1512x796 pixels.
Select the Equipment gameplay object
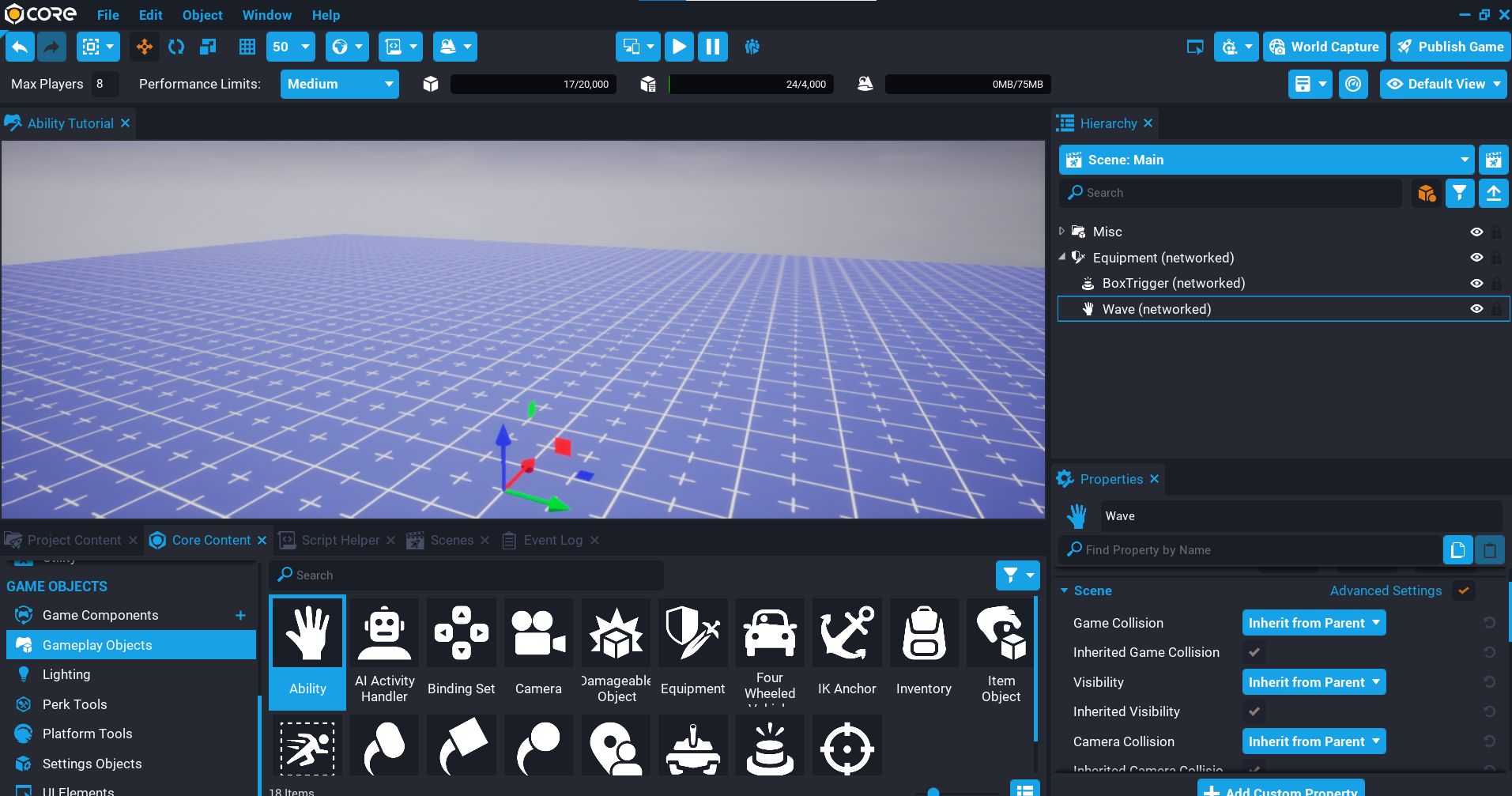pos(692,648)
